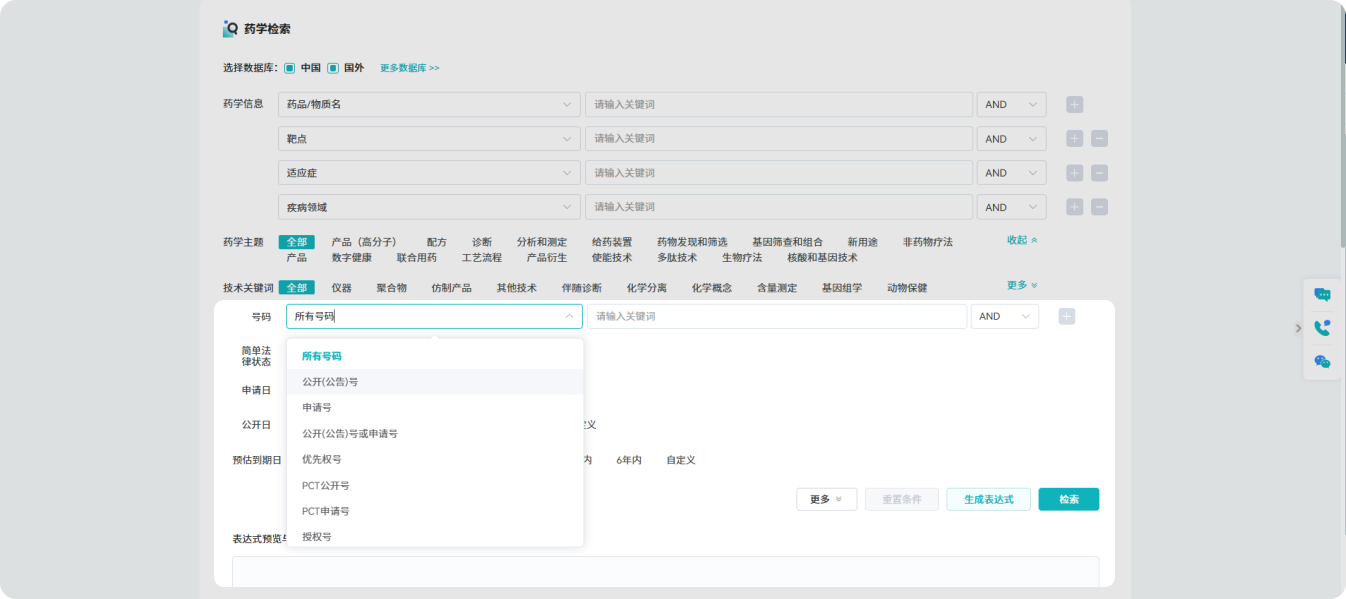The height and width of the screenshot is (599, 1346).
Task: Open AND operator dropdown on 号码 row
Action: 1005,316
